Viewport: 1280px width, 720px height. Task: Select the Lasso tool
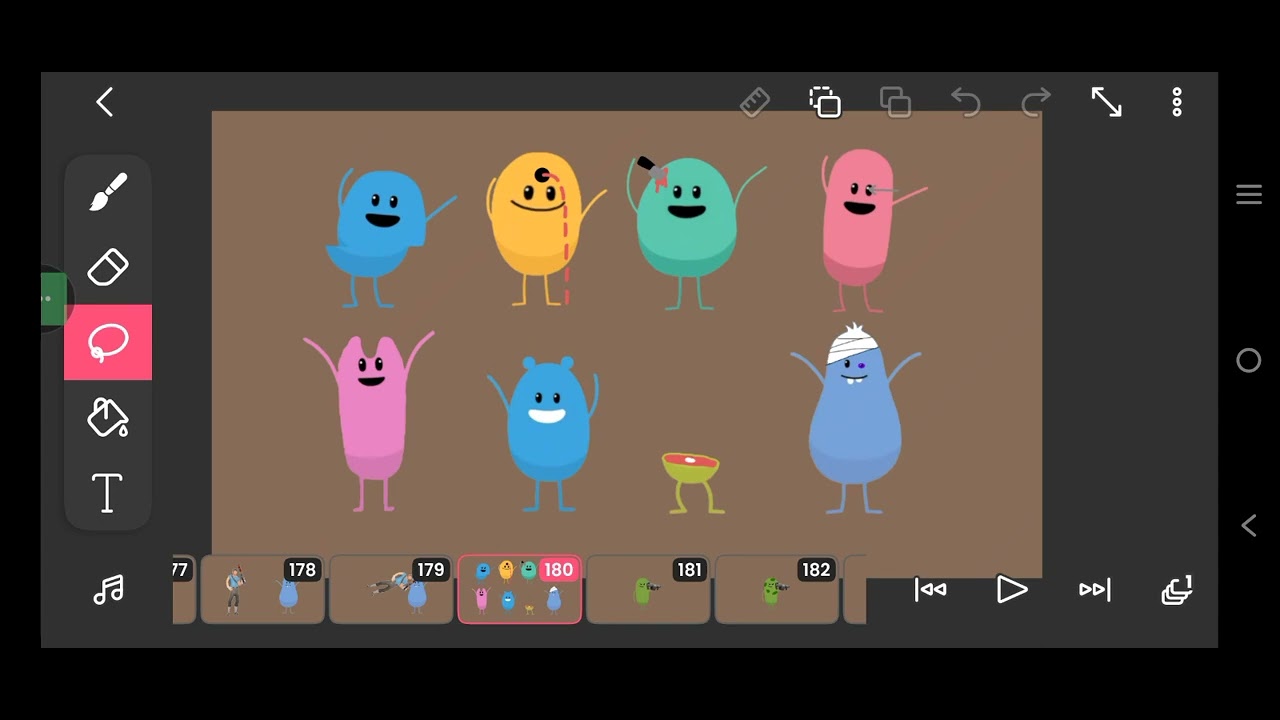click(108, 342)
